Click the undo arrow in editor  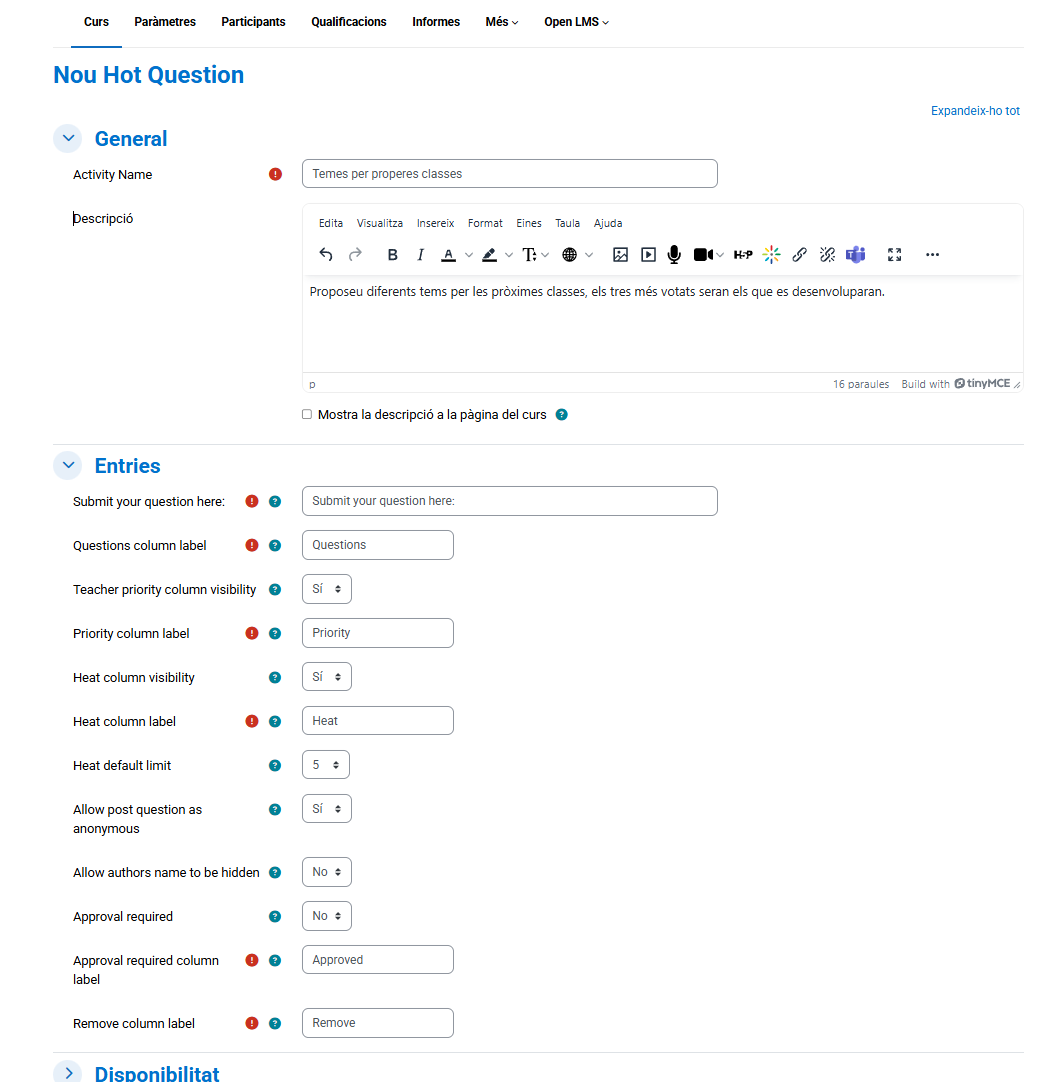pos(326,255)
